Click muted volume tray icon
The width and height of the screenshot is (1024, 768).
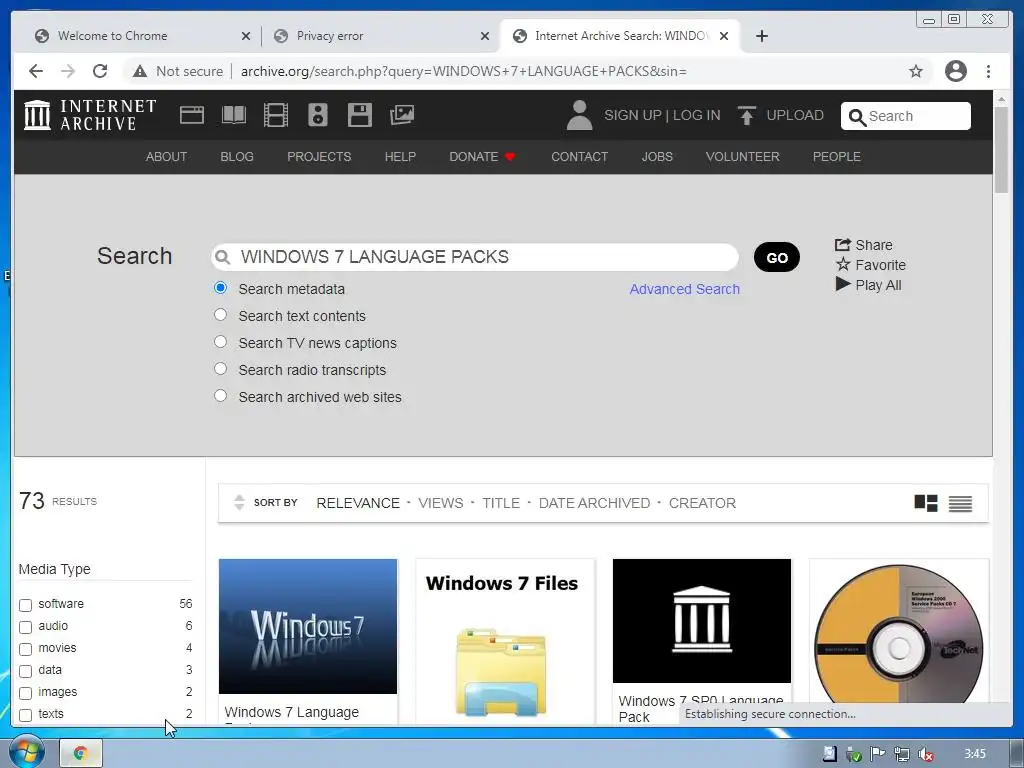925,754
